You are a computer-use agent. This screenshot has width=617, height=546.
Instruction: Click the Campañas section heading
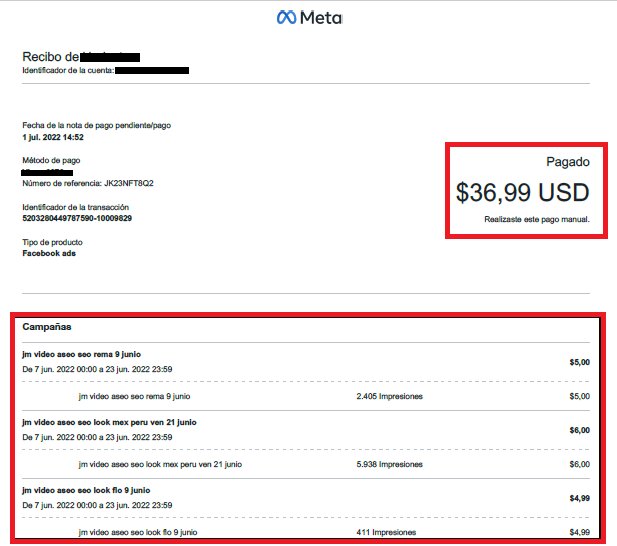pyautogui.click(x=47, y=327)
